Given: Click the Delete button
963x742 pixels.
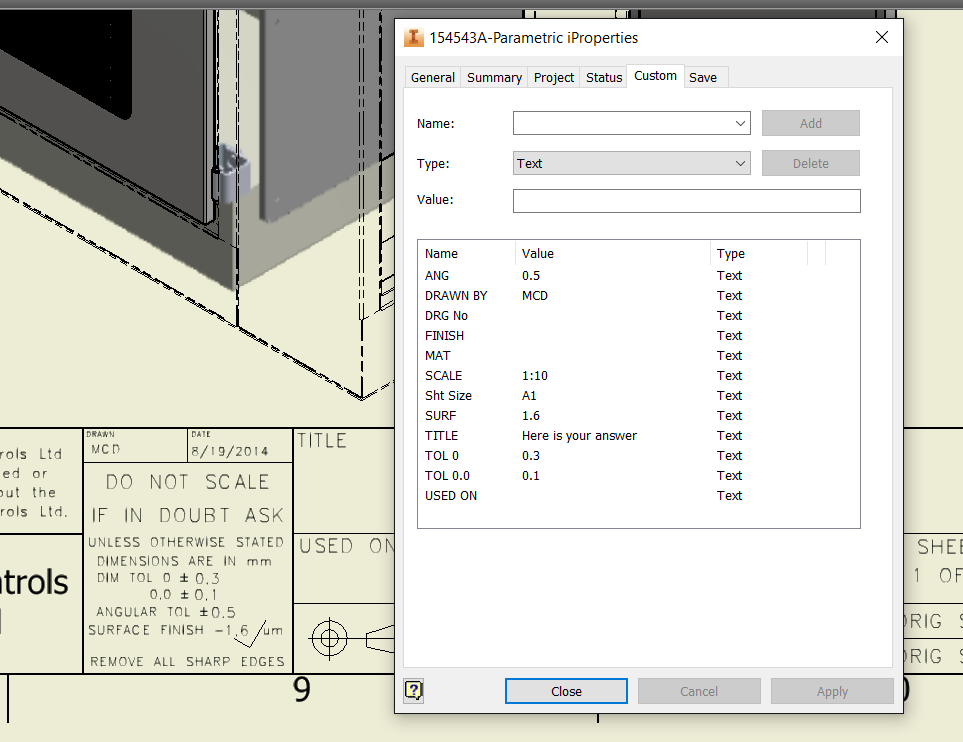Looking at the screenshot, I should [810, 162].
